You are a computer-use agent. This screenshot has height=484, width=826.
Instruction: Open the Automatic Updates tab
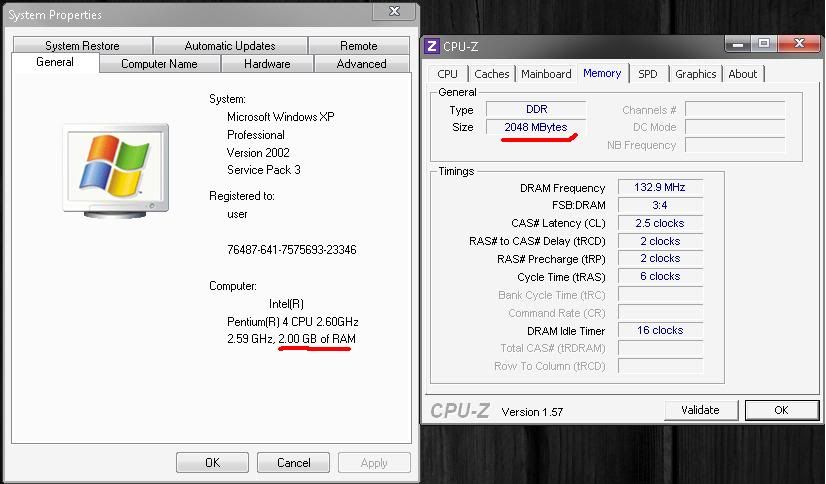click(230, 46)
